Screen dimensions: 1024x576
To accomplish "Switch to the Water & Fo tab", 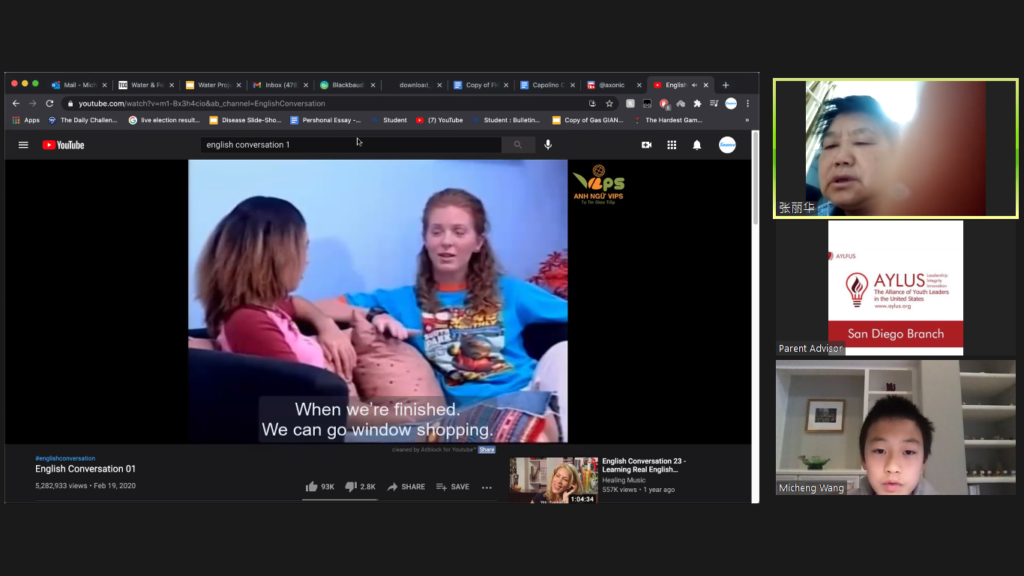I will click(146, 85).
